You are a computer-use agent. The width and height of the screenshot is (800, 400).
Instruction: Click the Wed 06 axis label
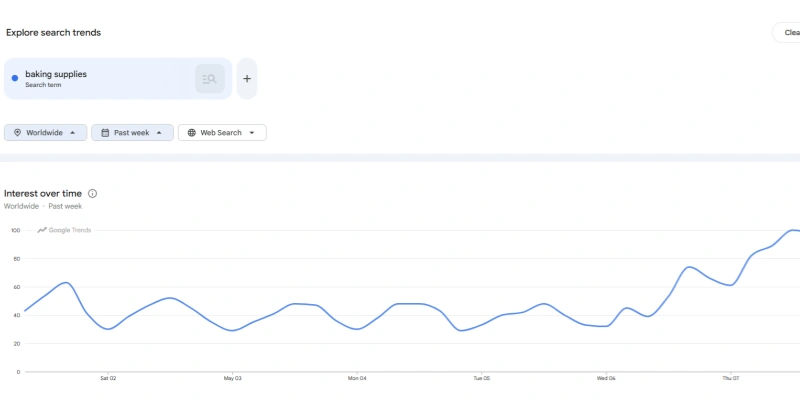tap(606, 379)
